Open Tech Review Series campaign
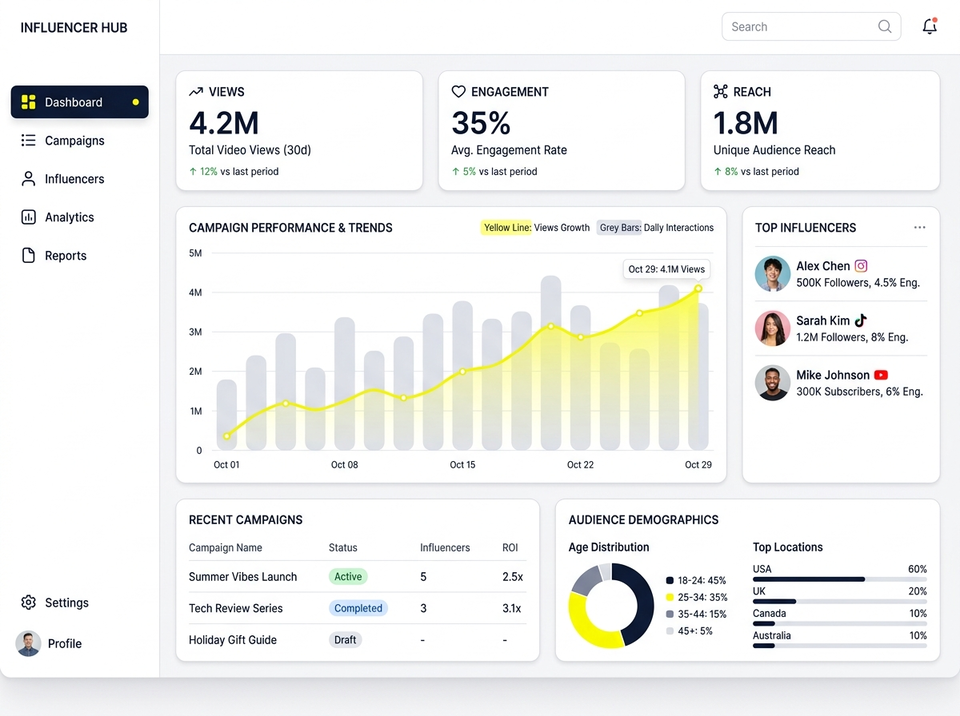960x716 pixels. coord(236,608)
